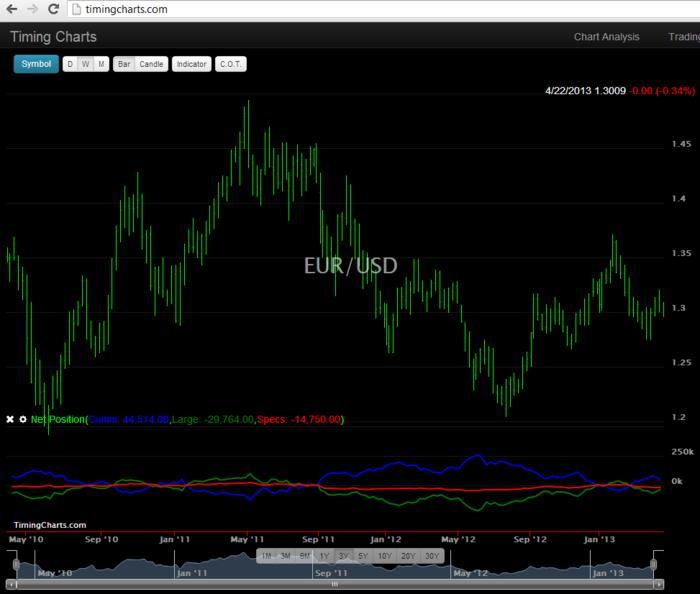Click the navigator scrollbar left arrow

pyautogui.click(x=12, y=584)
